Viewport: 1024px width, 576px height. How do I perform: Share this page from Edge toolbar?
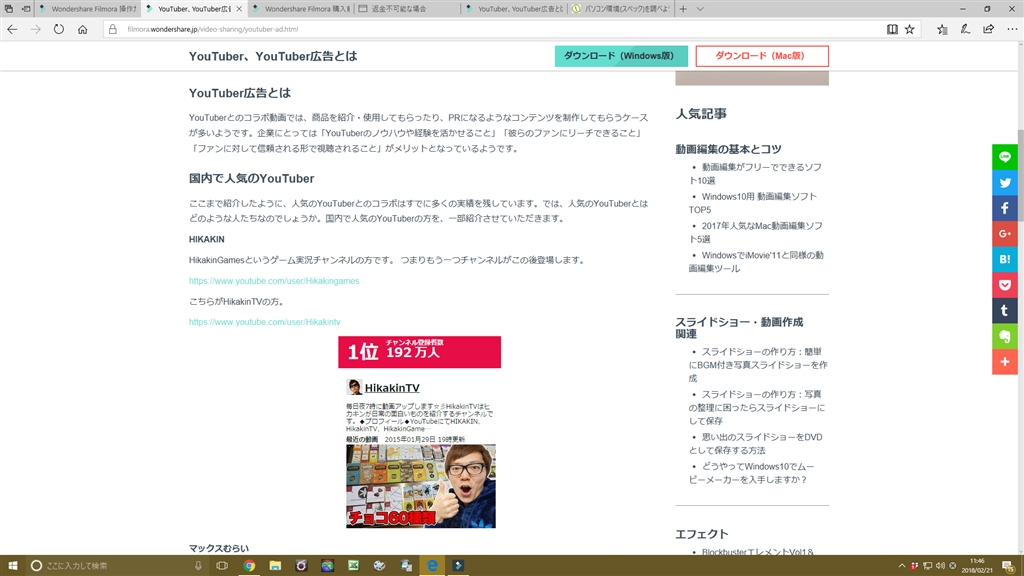(x=989, y=29)
